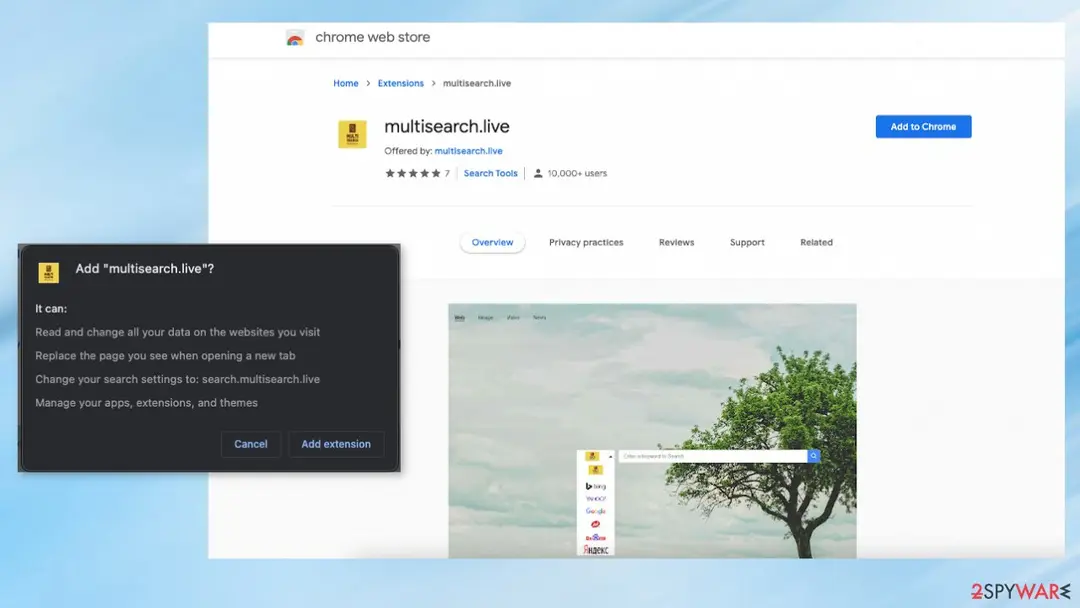The height and width of the screenshot is (608, 1080).
Task: Confirm with Add extension button
Action: point(336,444)
